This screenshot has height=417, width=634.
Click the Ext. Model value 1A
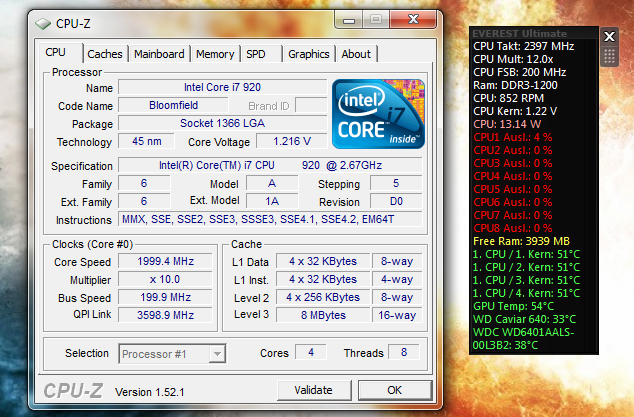272,201
